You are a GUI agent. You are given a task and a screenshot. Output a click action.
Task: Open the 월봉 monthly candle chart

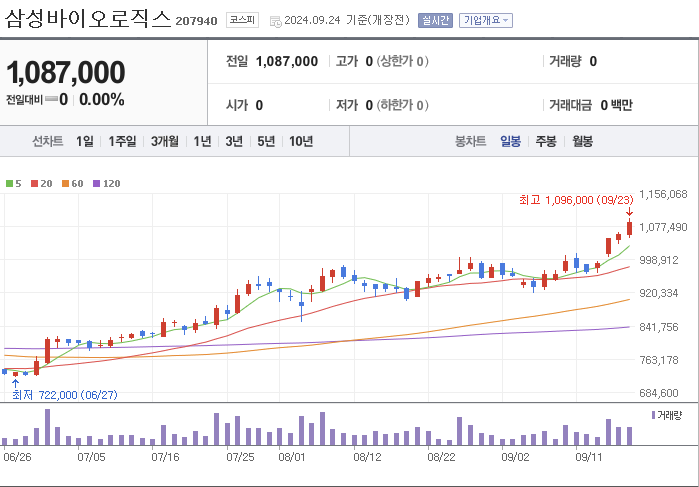point(582,141)
